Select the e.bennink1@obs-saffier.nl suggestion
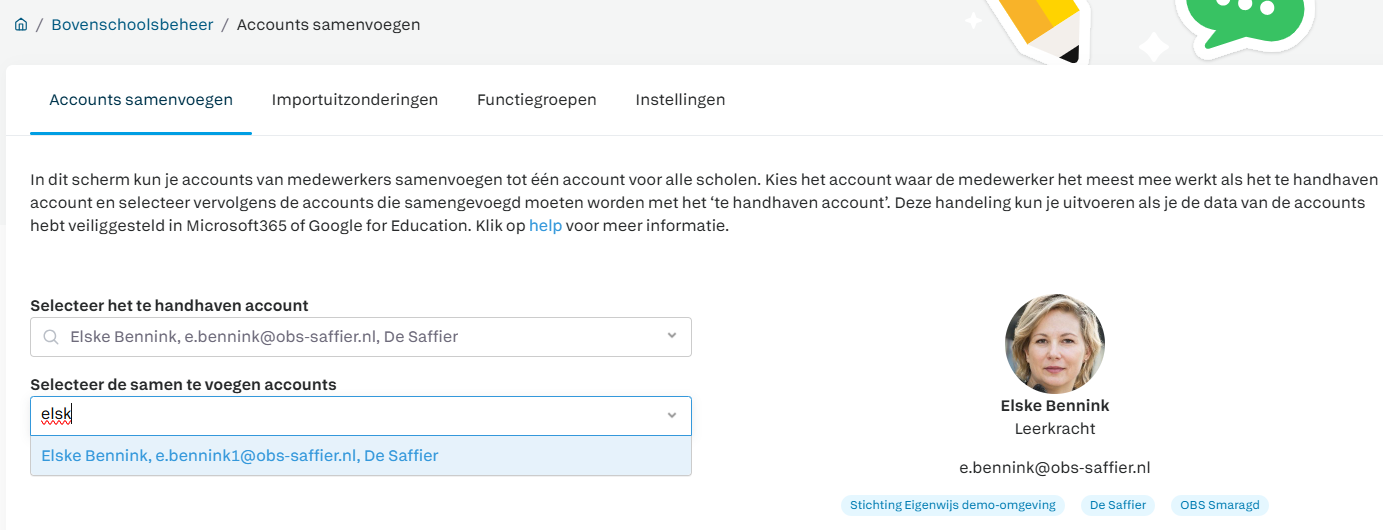1383x530 pixels. [x=240, y=456]
